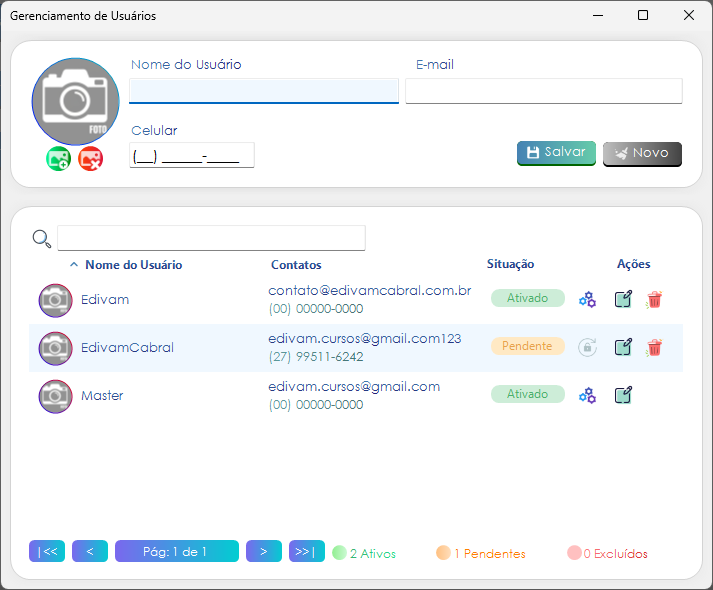Click the Master avatar thumbnail
Screen dimensions: 713x590
coord(55,396)
